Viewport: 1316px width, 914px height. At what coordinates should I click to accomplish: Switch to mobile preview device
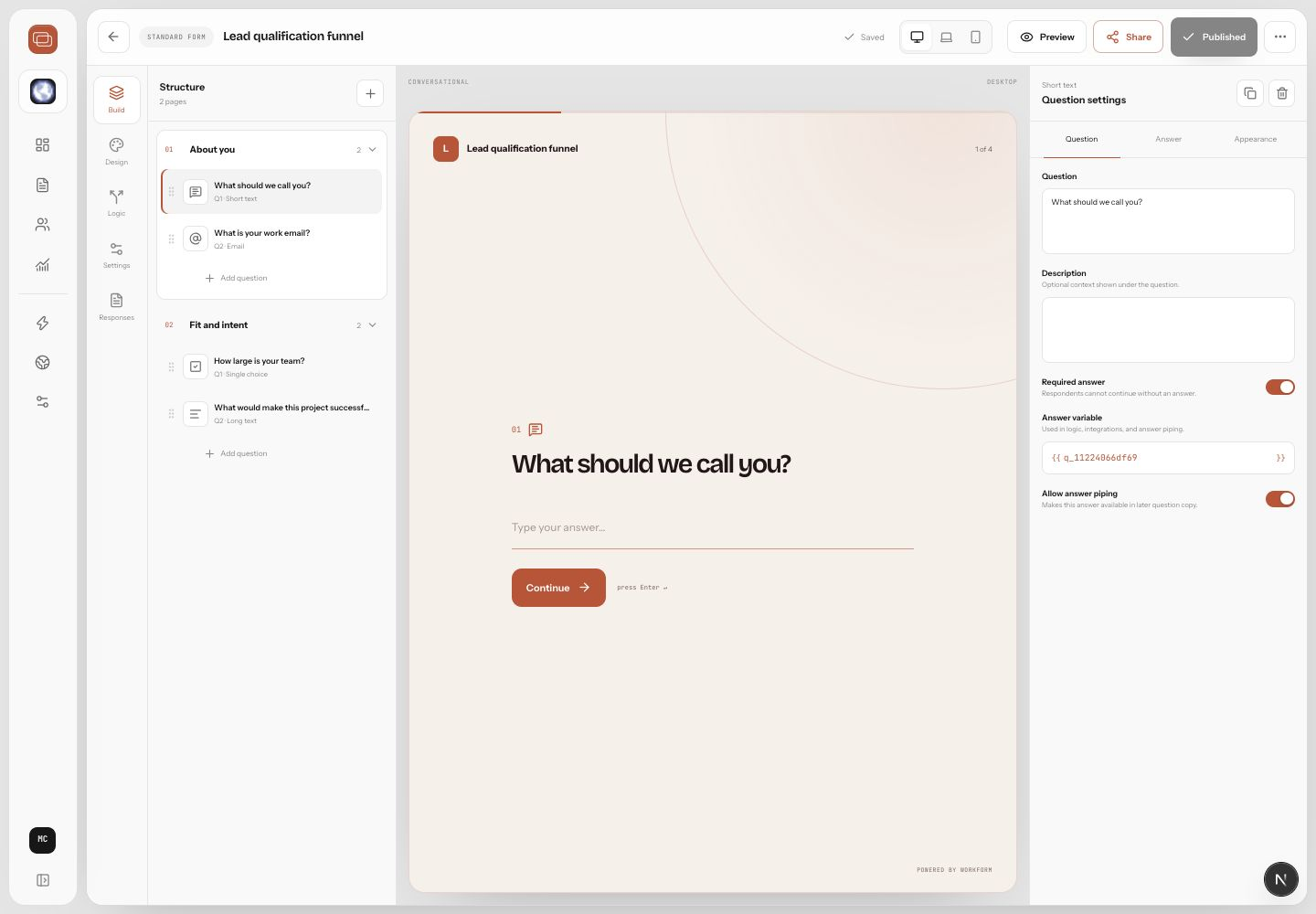[975, 37]
